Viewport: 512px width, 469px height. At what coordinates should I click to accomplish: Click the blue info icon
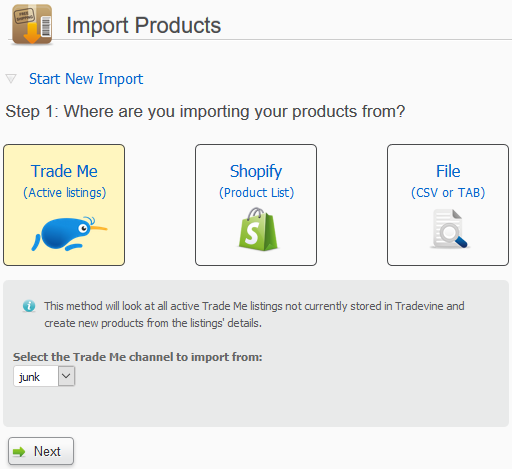pyautogui.click(x=29, y=306)
